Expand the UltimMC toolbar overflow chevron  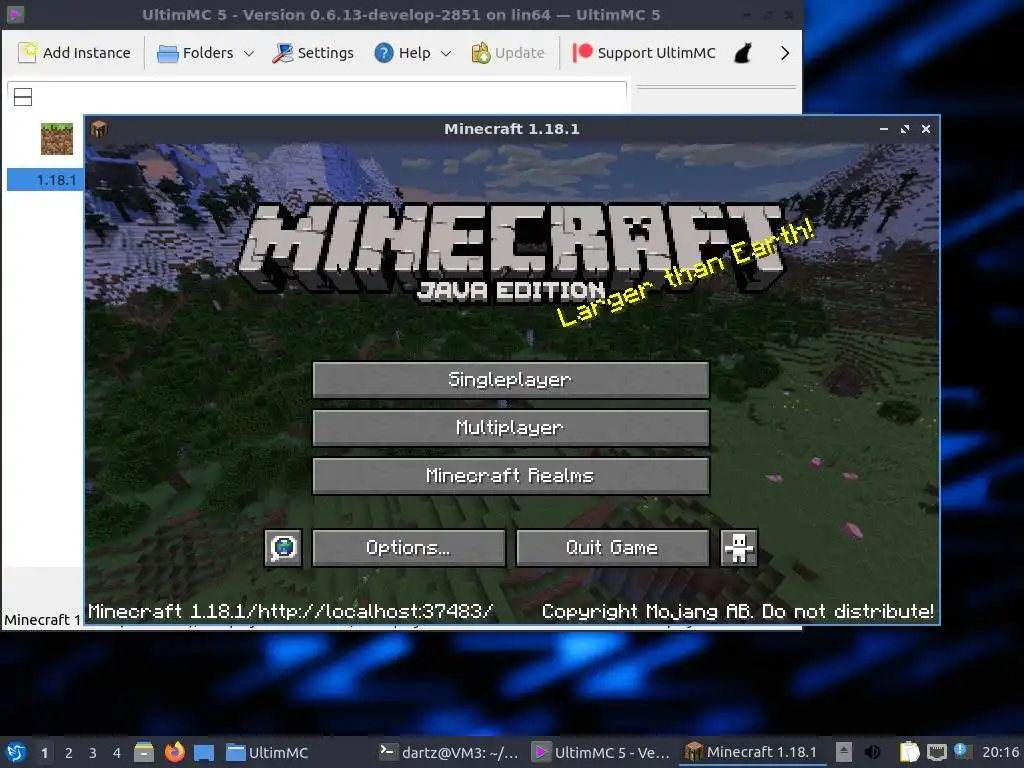[x=785, y=53]
